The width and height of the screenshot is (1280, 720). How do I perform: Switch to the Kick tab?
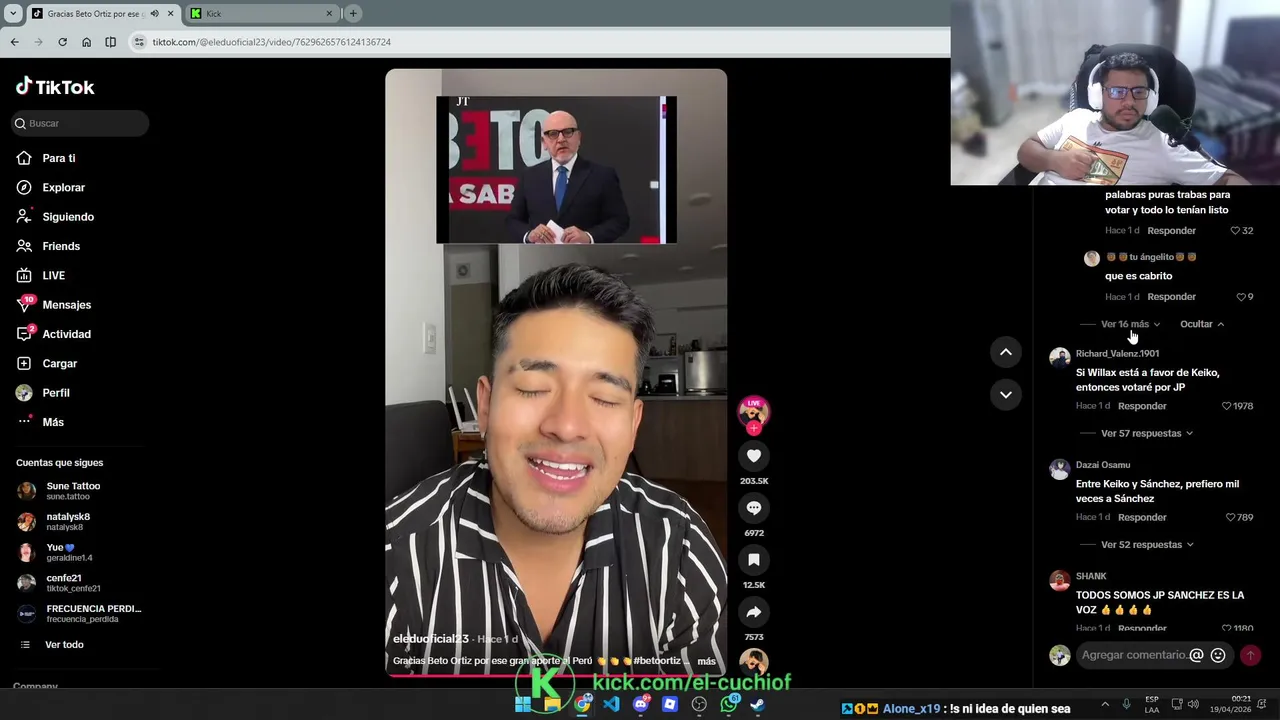pos(262,13)
